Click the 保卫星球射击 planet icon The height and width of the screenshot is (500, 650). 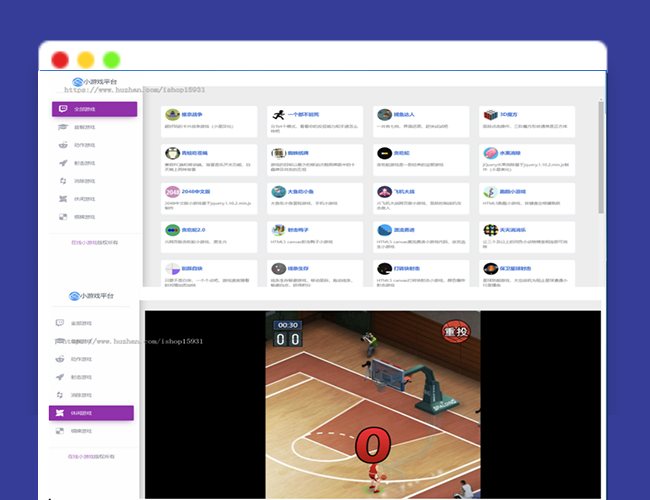[490, 269]
